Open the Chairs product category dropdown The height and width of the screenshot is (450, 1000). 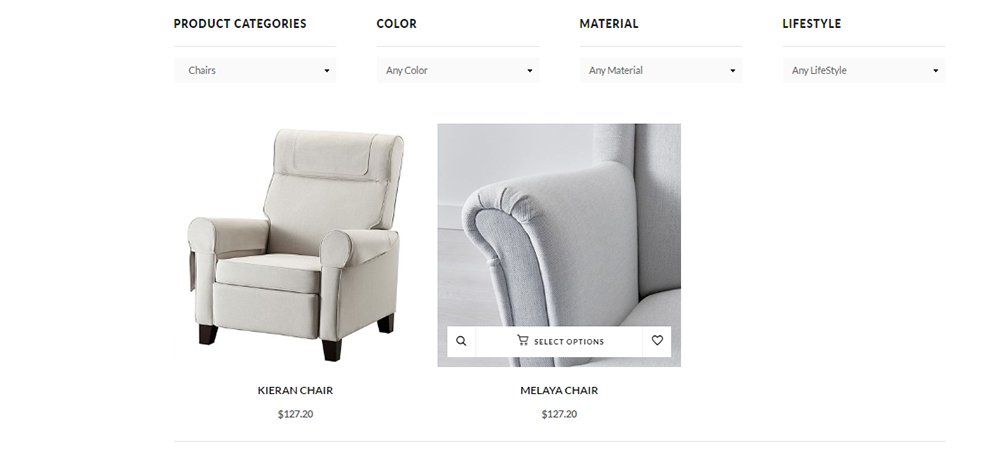click(255, 71)
